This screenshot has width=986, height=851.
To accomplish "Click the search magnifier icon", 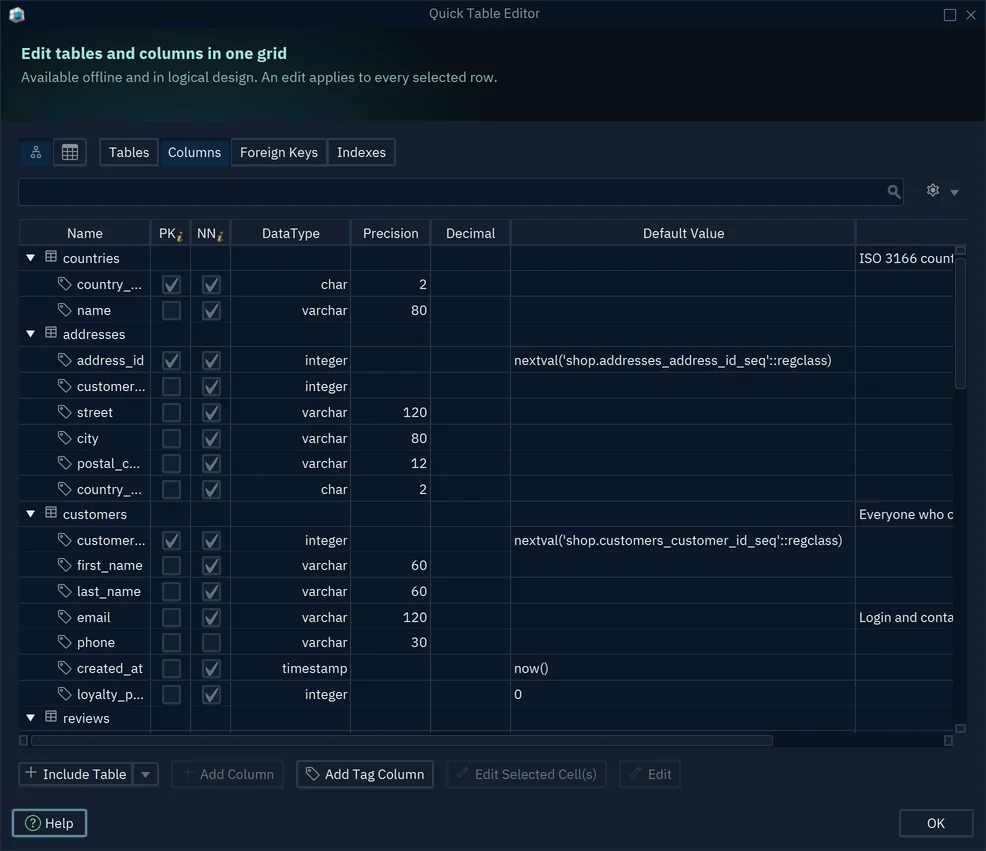I will click(894, 191).
